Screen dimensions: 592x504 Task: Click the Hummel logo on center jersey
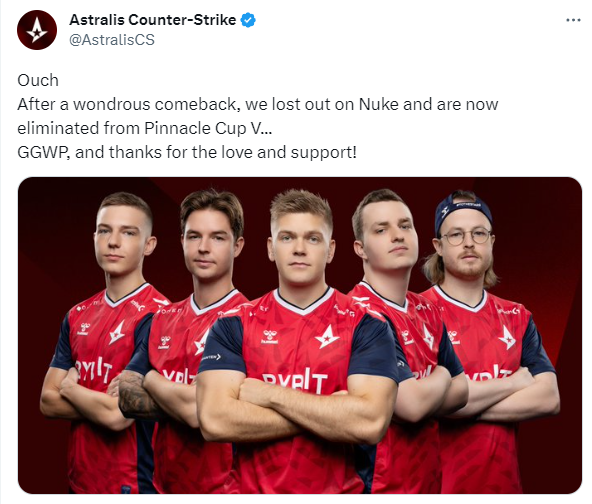(x=270, y=337)
